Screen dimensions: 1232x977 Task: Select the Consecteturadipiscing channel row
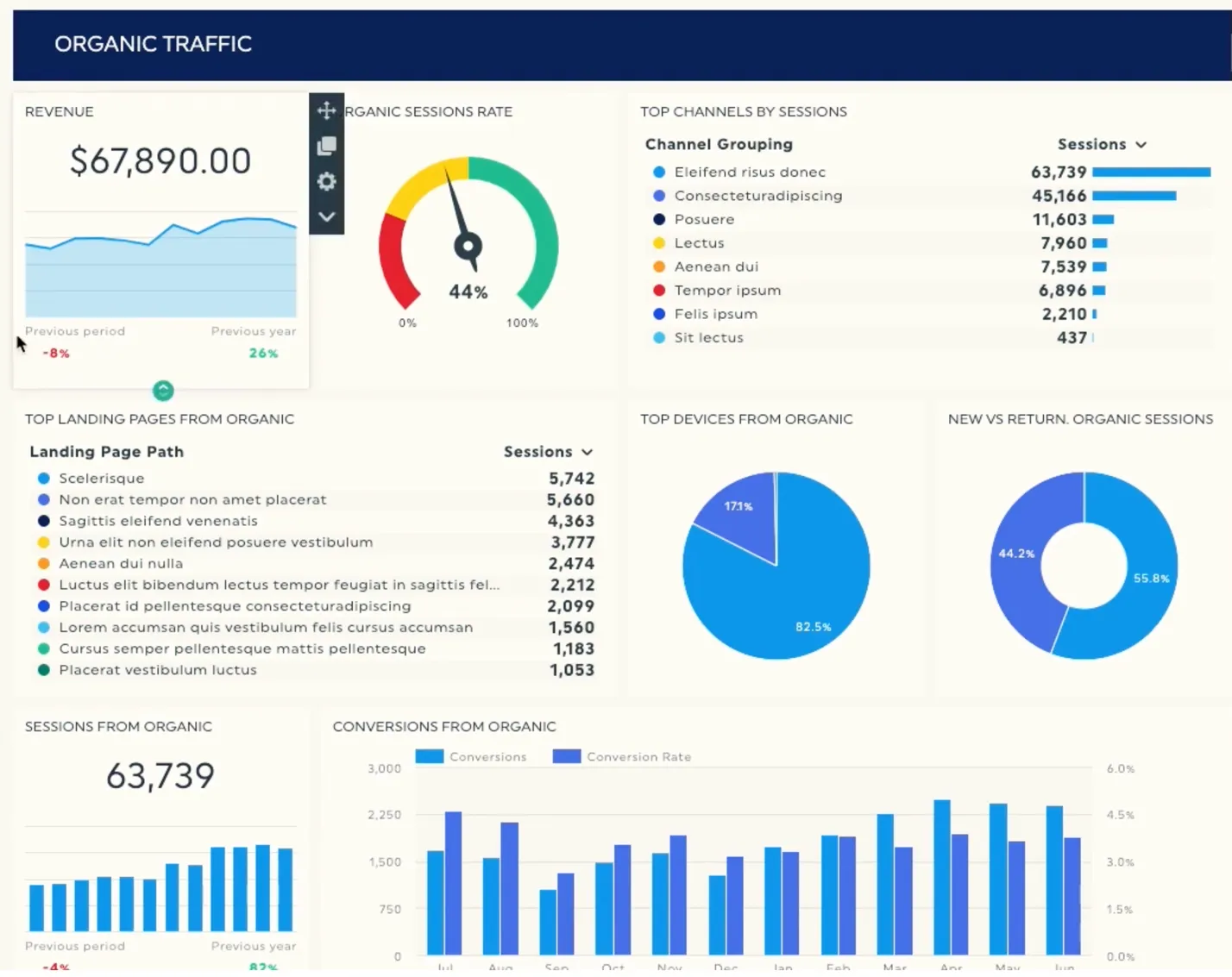[757, 196]
